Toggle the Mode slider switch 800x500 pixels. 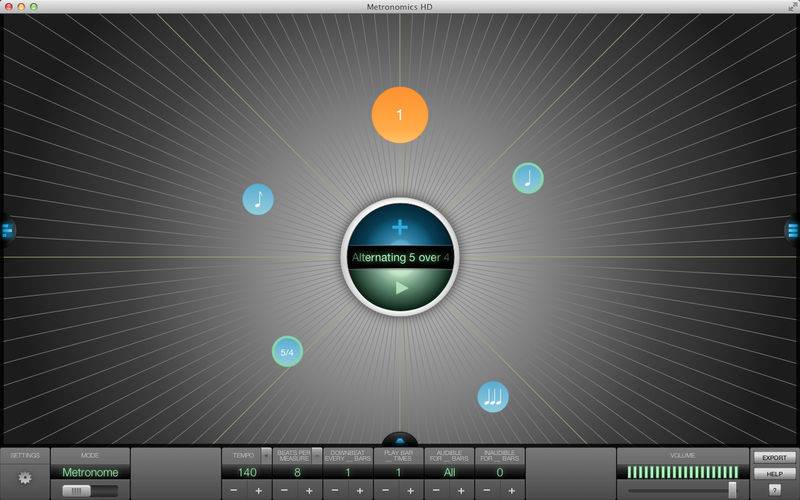pos(90,490)
